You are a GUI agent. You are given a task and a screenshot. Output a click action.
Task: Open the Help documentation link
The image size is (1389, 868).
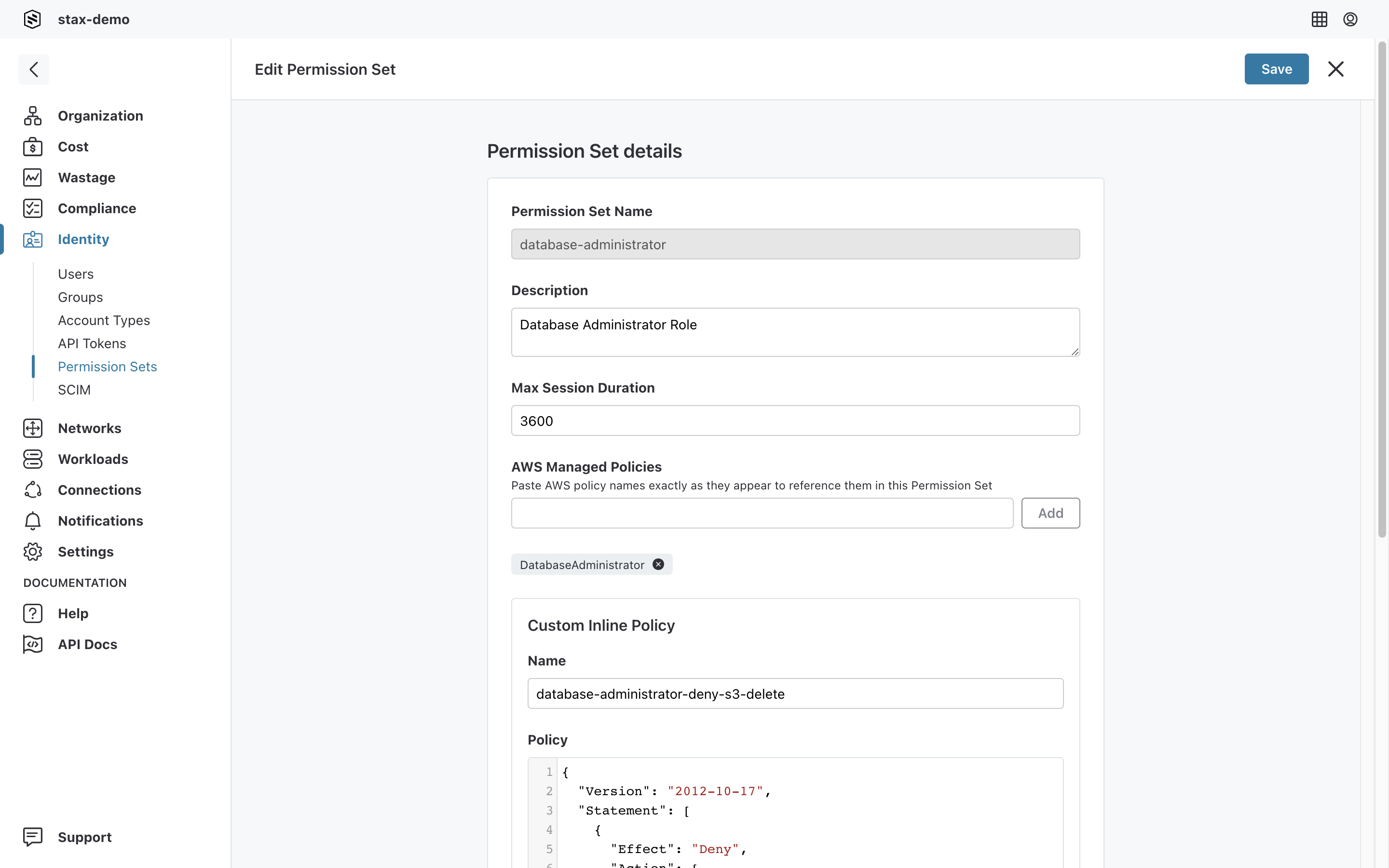tap(73, 613)
